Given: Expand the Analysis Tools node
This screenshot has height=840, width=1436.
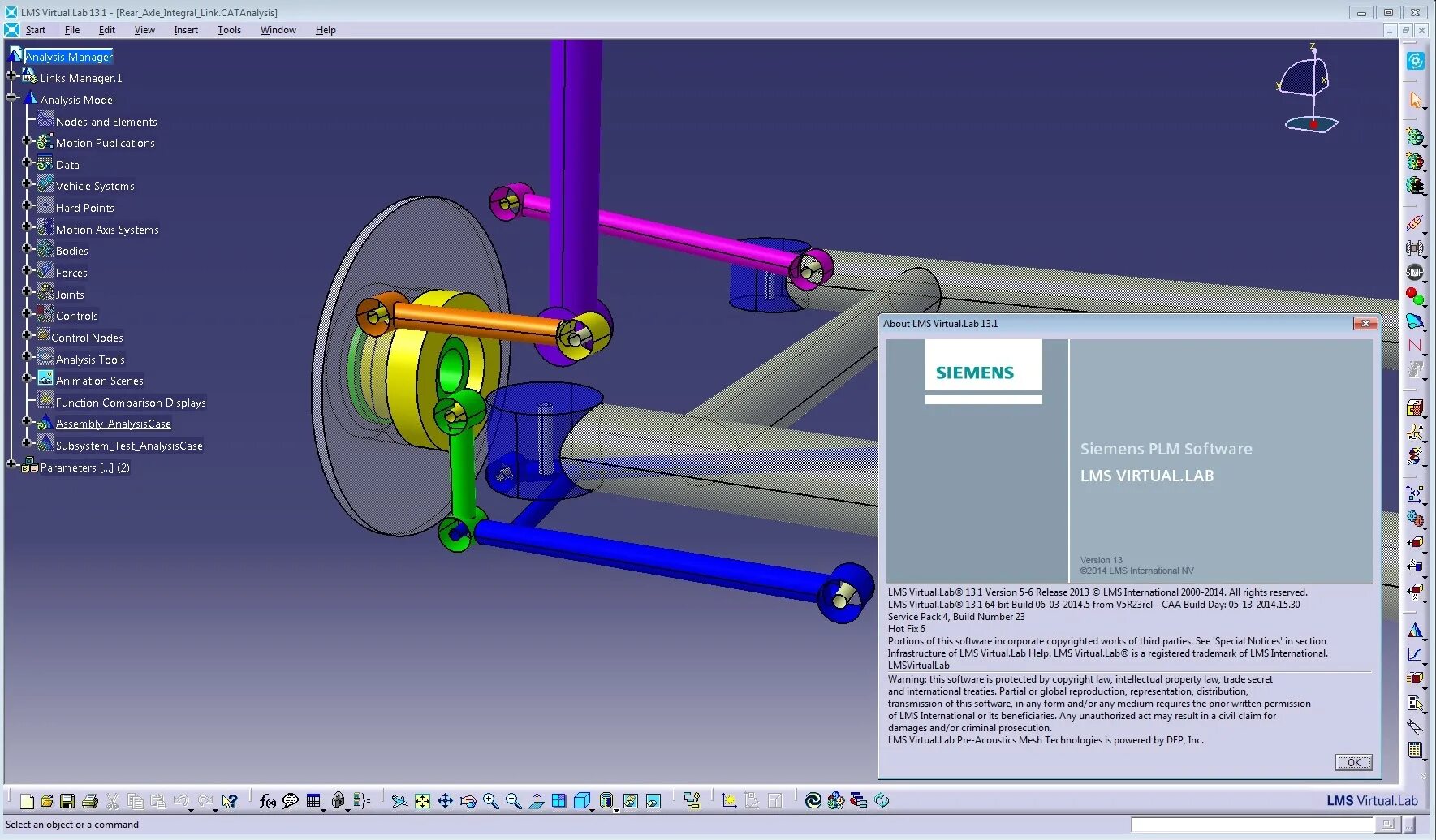Looking at the screenshot, I should pyautogui.click(x=27, y=356).
